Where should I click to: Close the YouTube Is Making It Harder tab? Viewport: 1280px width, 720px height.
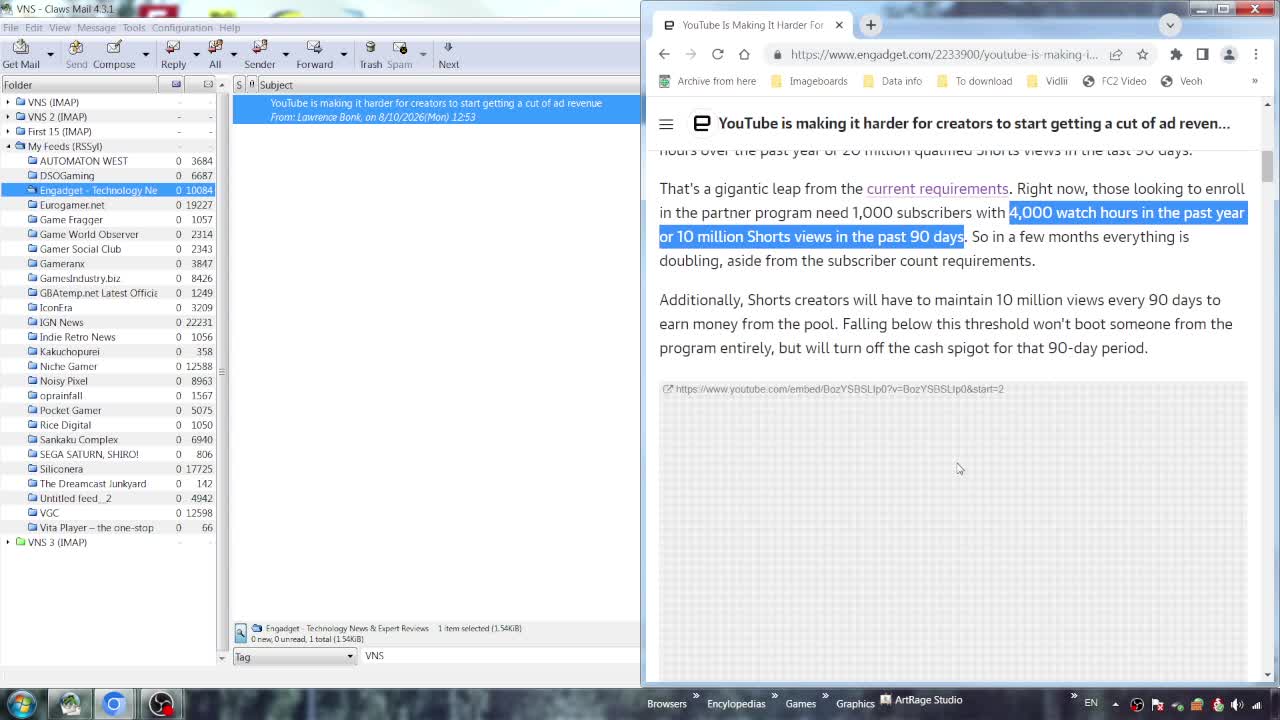pos(839,25)
